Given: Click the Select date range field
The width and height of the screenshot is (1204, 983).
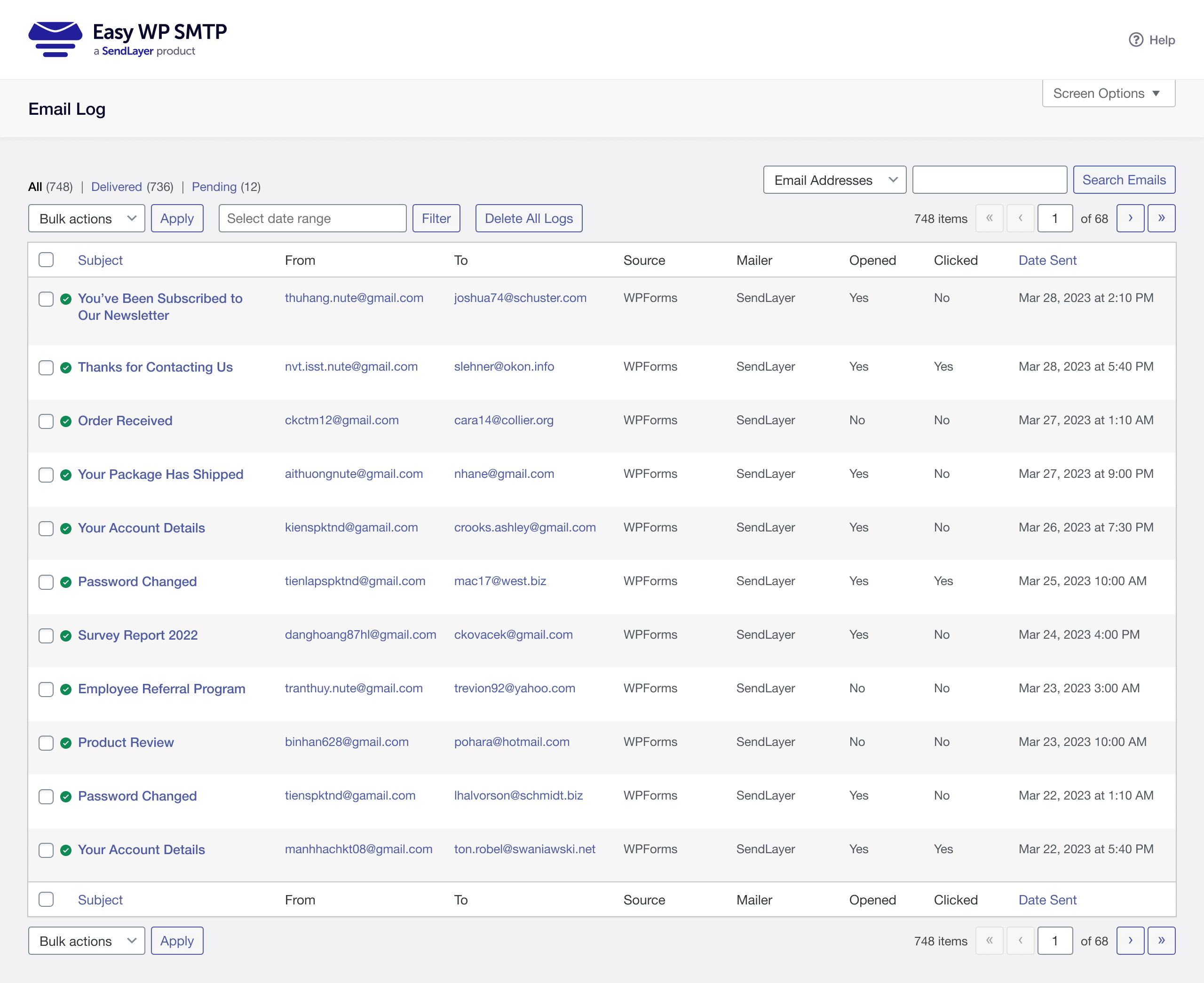Looking at the screenshot, I should click(x=312, y=219).
